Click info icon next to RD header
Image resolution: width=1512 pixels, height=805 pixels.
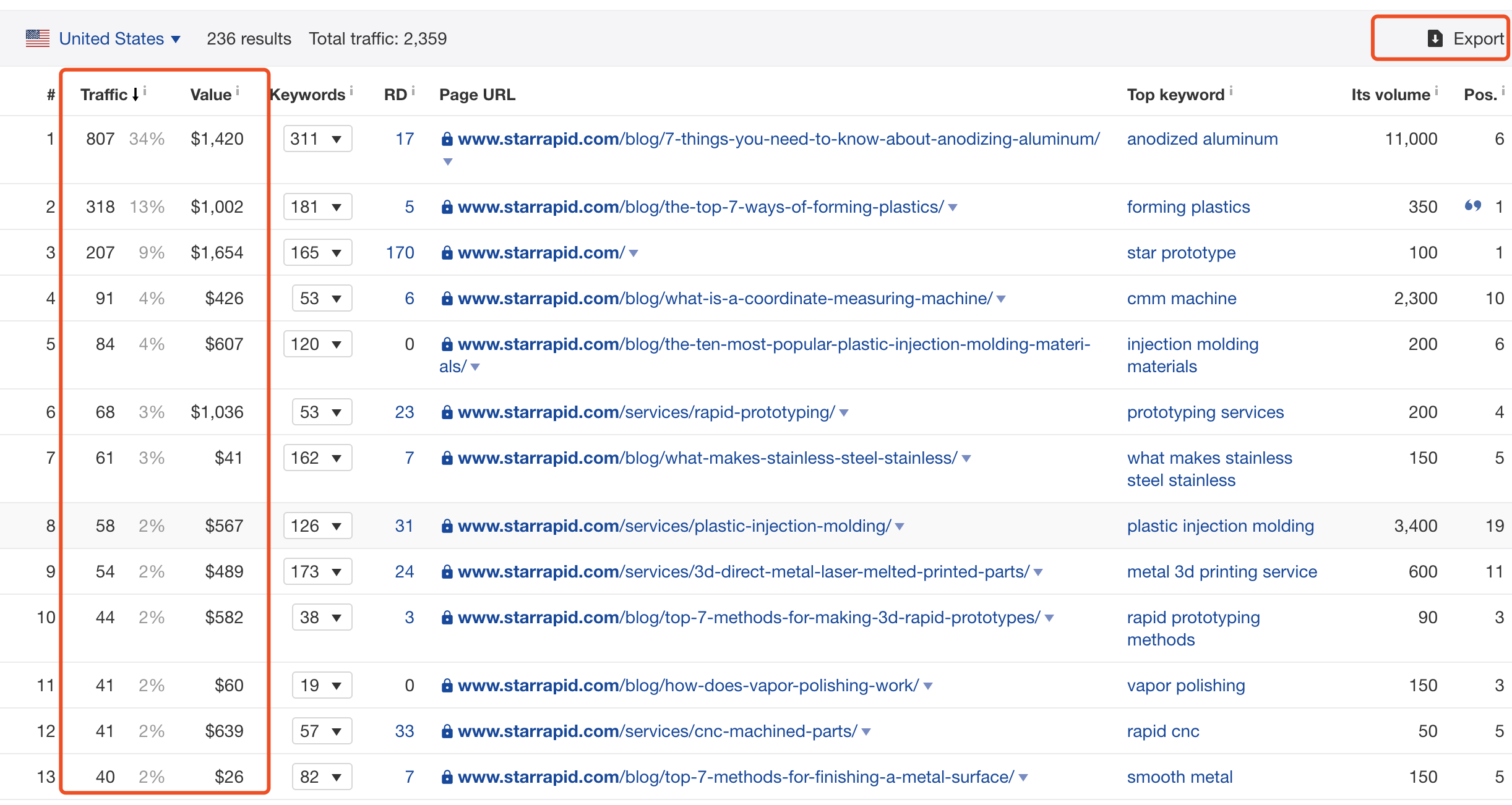pyautogui.click(x=413, y=91)
